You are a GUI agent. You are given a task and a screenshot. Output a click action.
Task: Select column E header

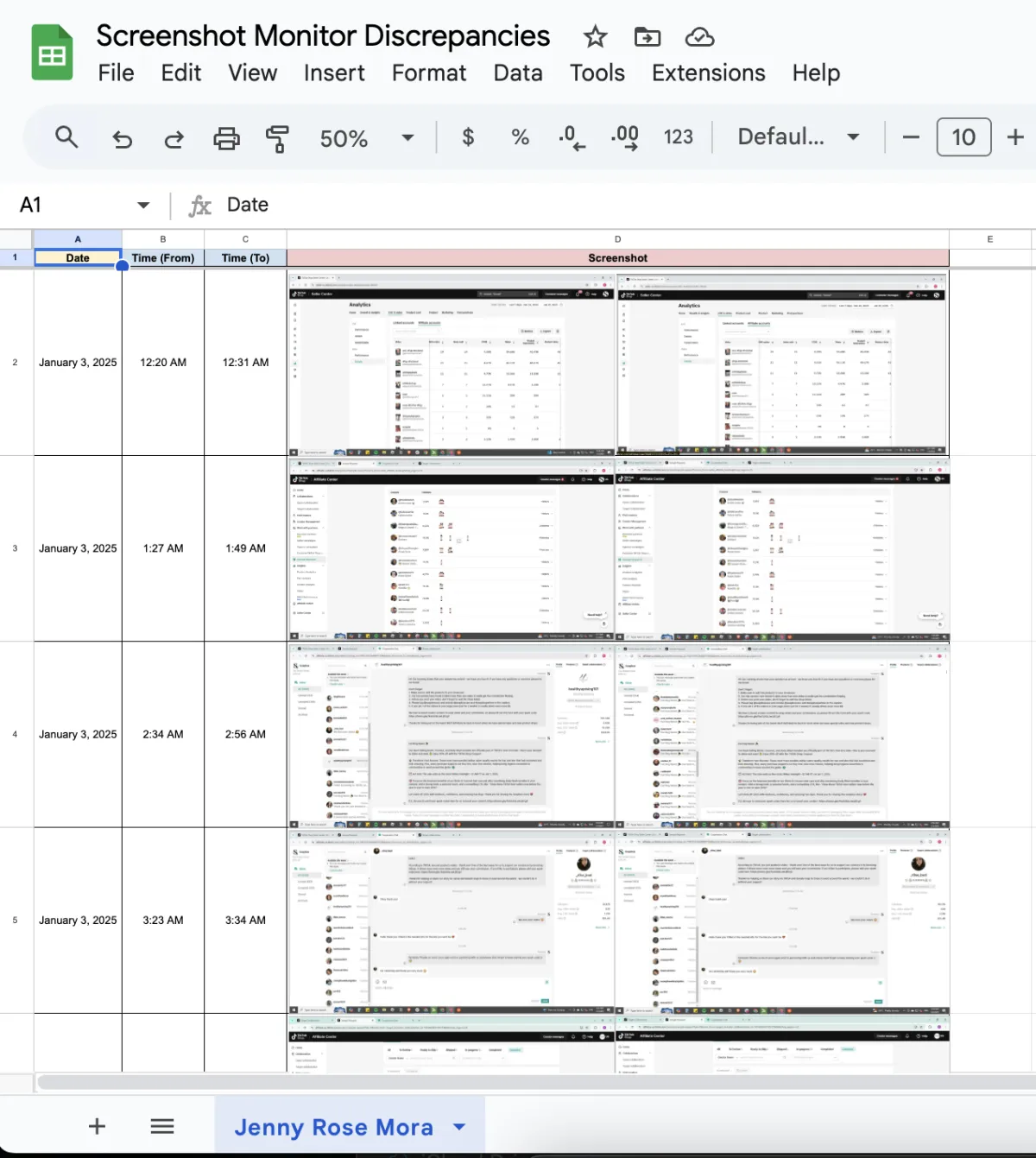coord(990,239)
